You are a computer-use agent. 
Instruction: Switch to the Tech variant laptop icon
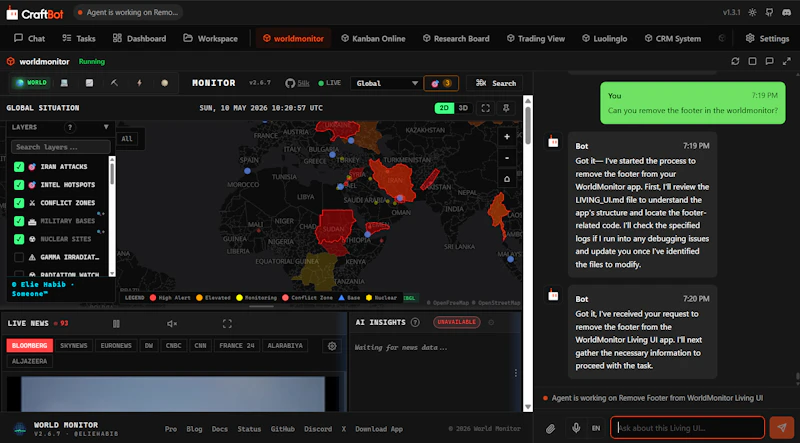[64, 83]
